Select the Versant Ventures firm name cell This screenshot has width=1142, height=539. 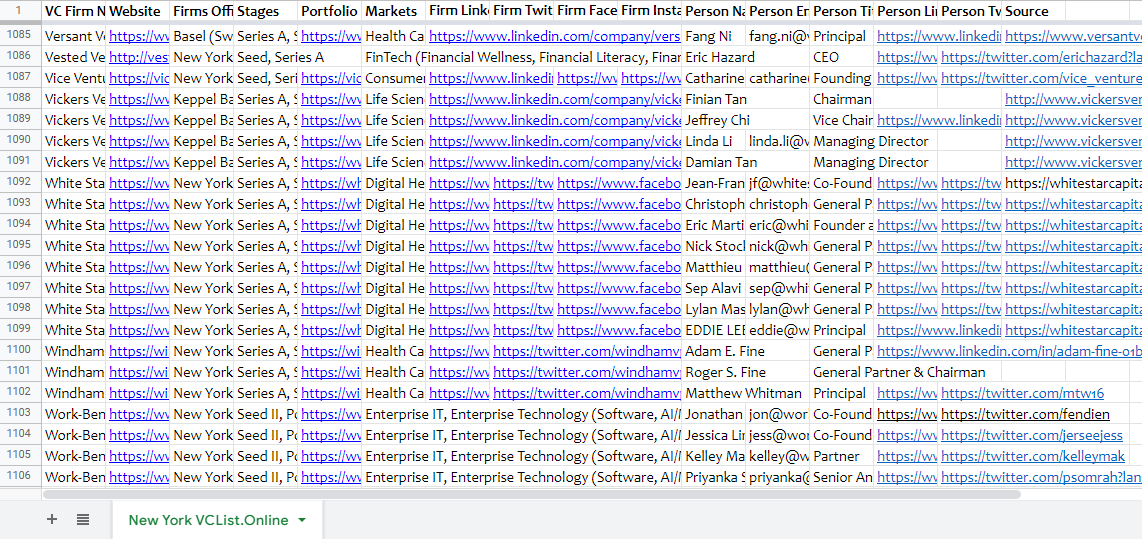click(x=74, y=36)
